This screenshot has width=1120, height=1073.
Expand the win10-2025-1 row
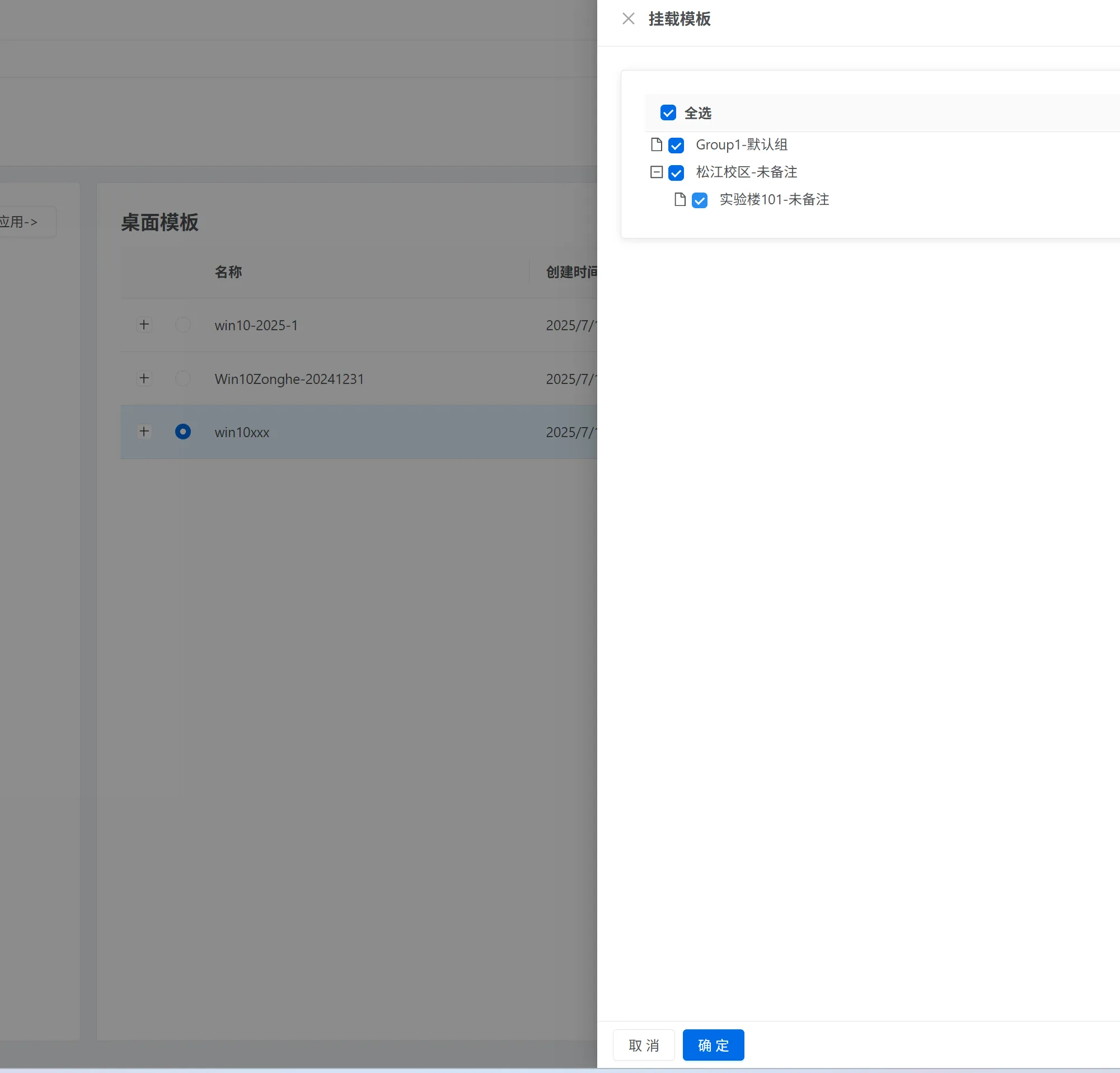pos(144,325)
